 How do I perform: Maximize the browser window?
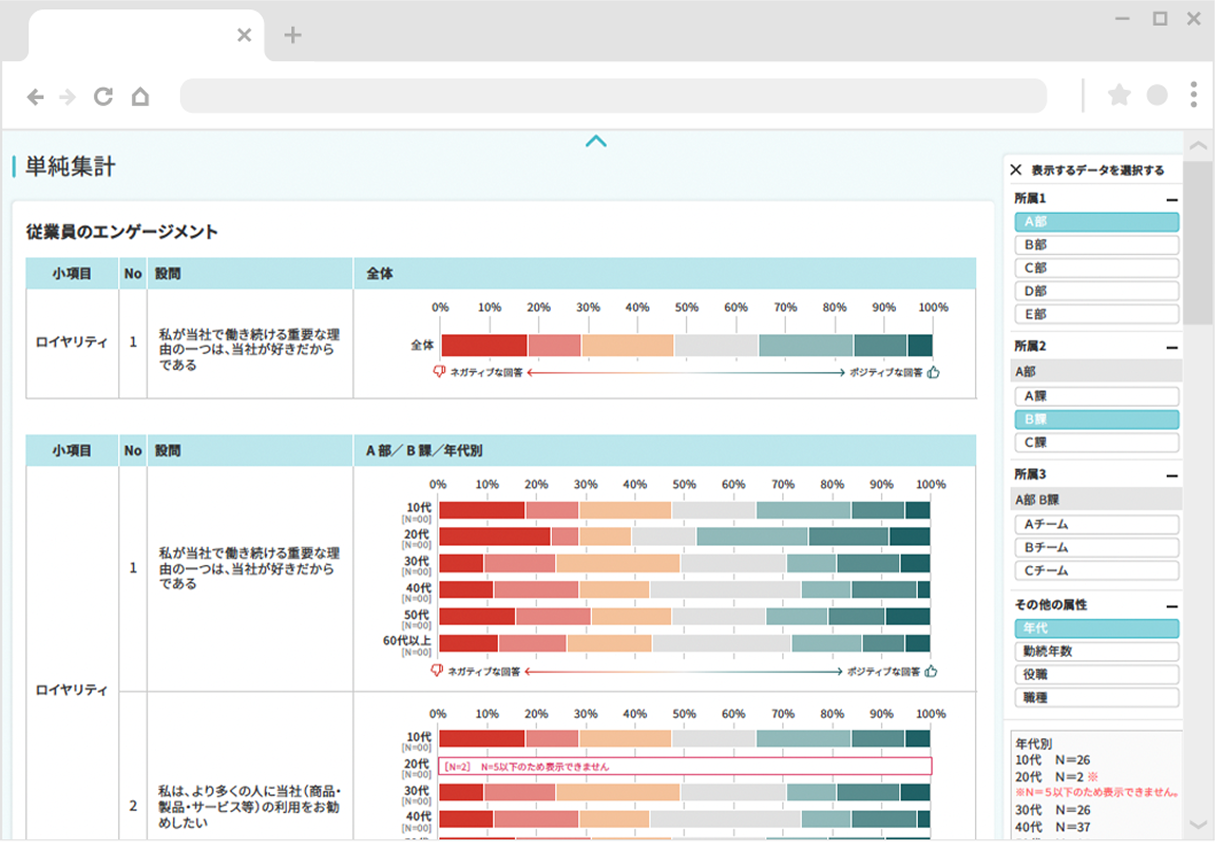(x=1160, y=18)
